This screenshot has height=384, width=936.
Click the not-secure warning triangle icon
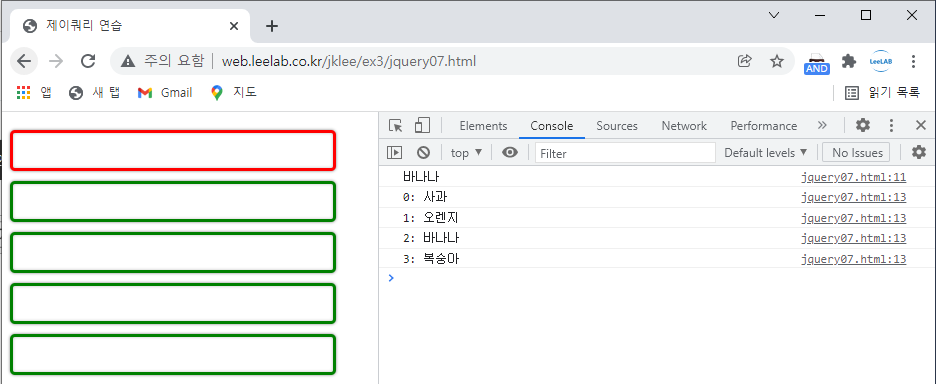(x=128, y=61)
